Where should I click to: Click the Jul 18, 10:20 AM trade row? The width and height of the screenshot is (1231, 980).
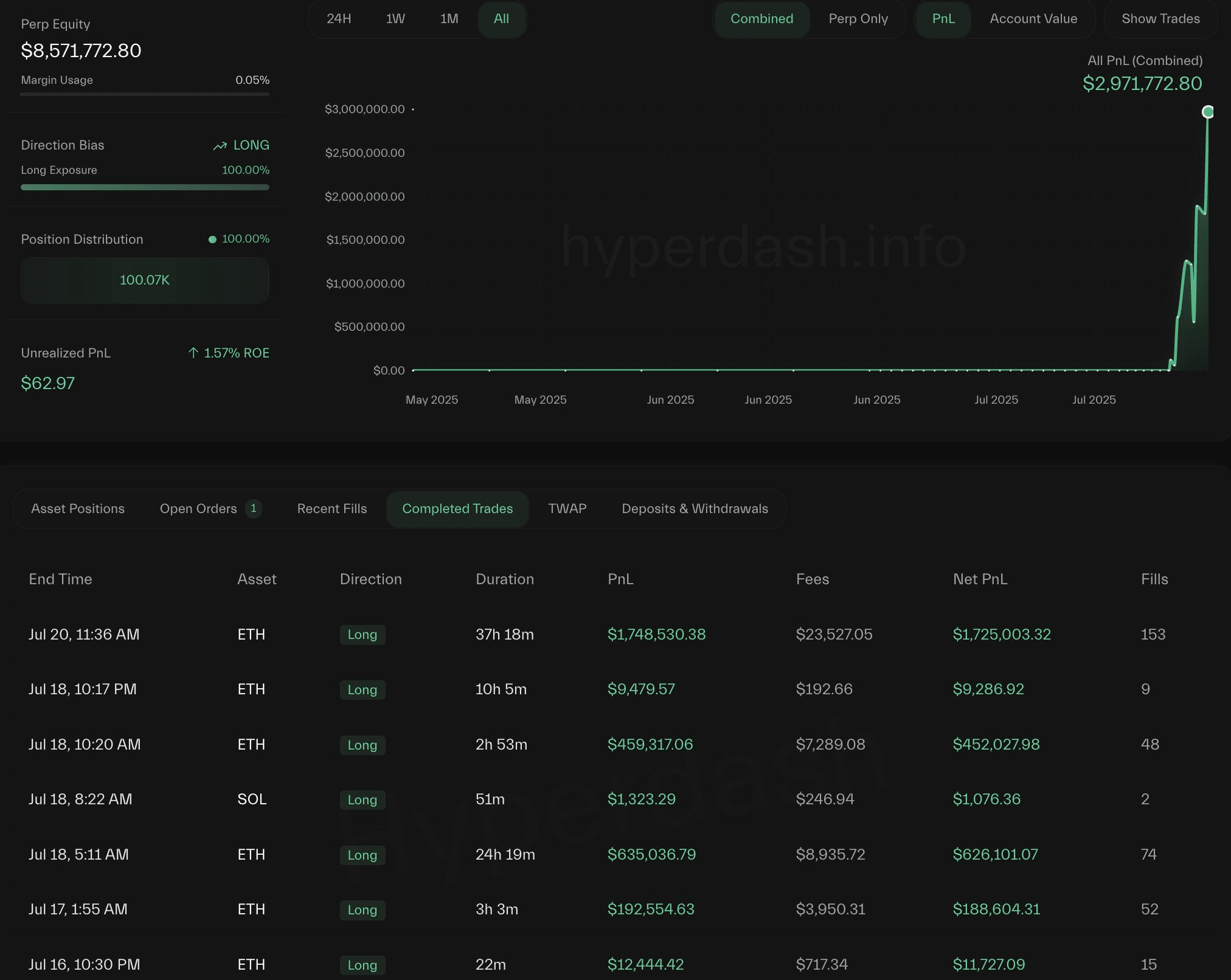(x=611, y=745)
